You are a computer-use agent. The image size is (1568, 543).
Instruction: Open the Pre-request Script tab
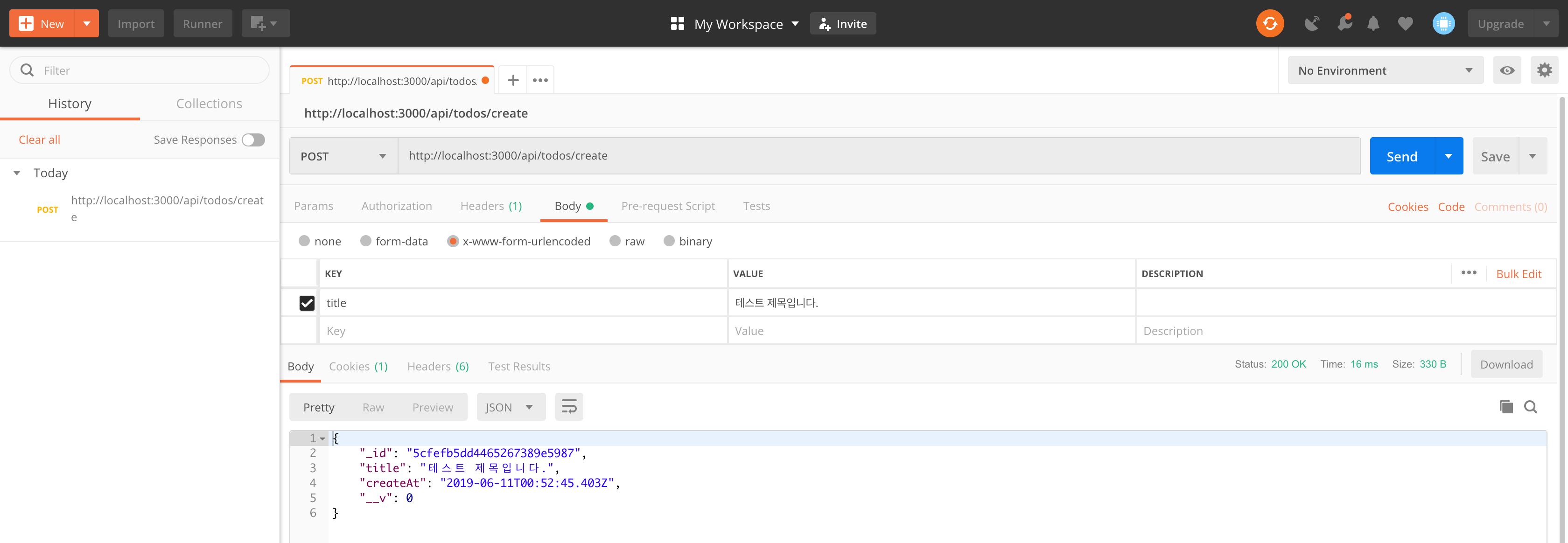668,206
